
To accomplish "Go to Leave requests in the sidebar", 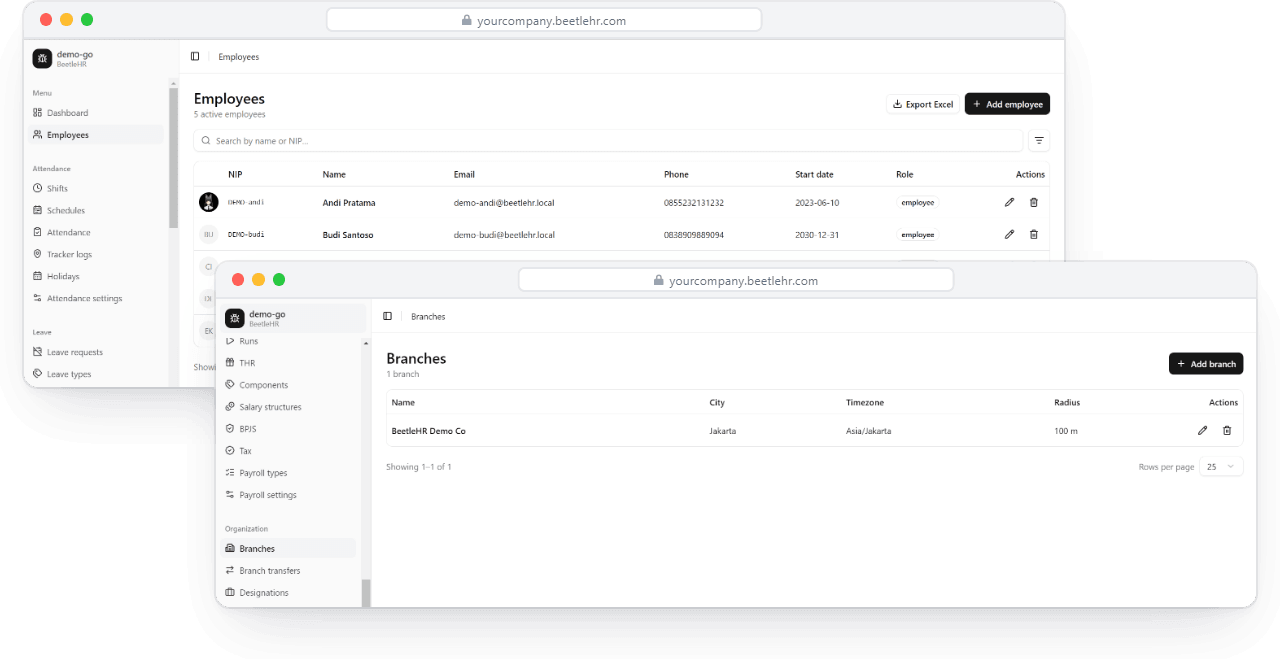I will coord(96,352).
